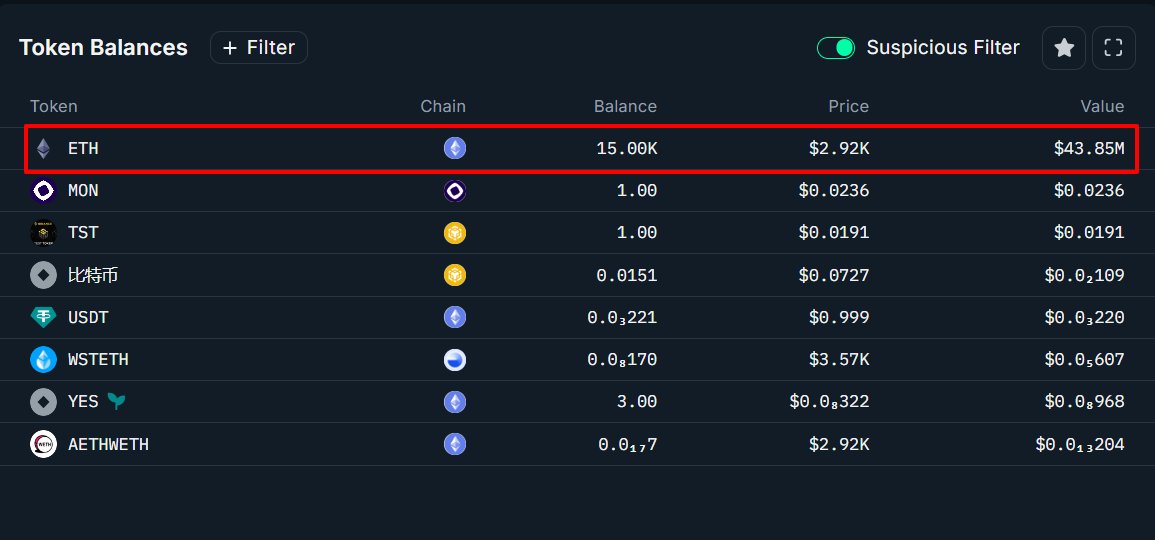This screenshot has height=540, width=1155.
Task: Click Ethereum chain icon in USDT row
Action: pos(455,318)
